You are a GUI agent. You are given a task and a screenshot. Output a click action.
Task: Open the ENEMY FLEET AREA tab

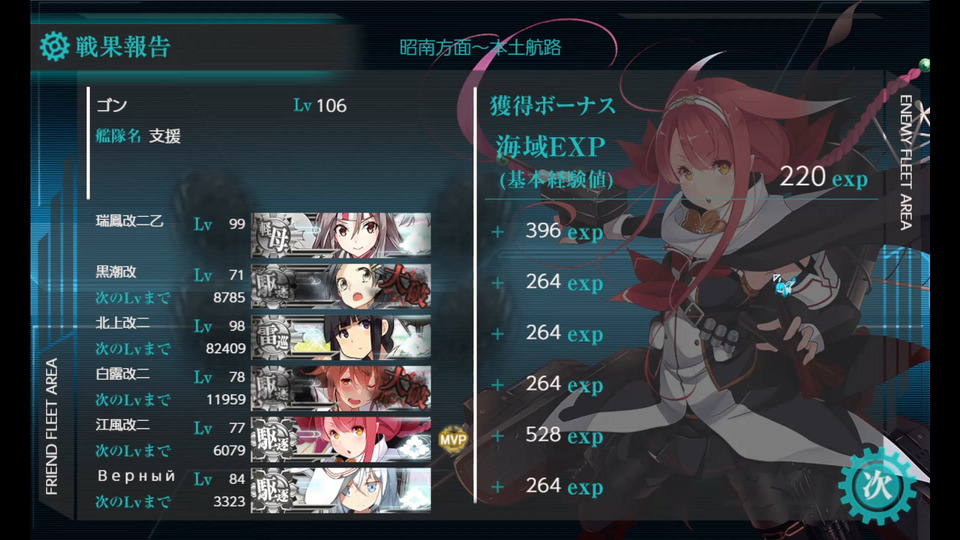click(x=906, y=162)
